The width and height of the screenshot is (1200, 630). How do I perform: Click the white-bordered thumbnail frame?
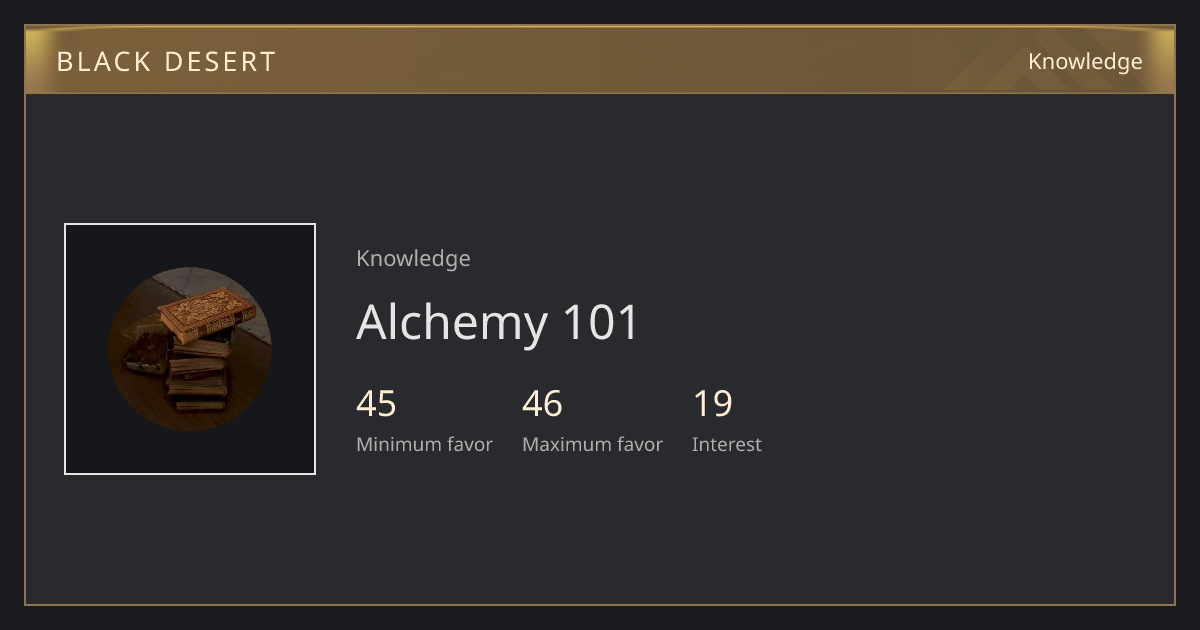(x=190, y=349)
